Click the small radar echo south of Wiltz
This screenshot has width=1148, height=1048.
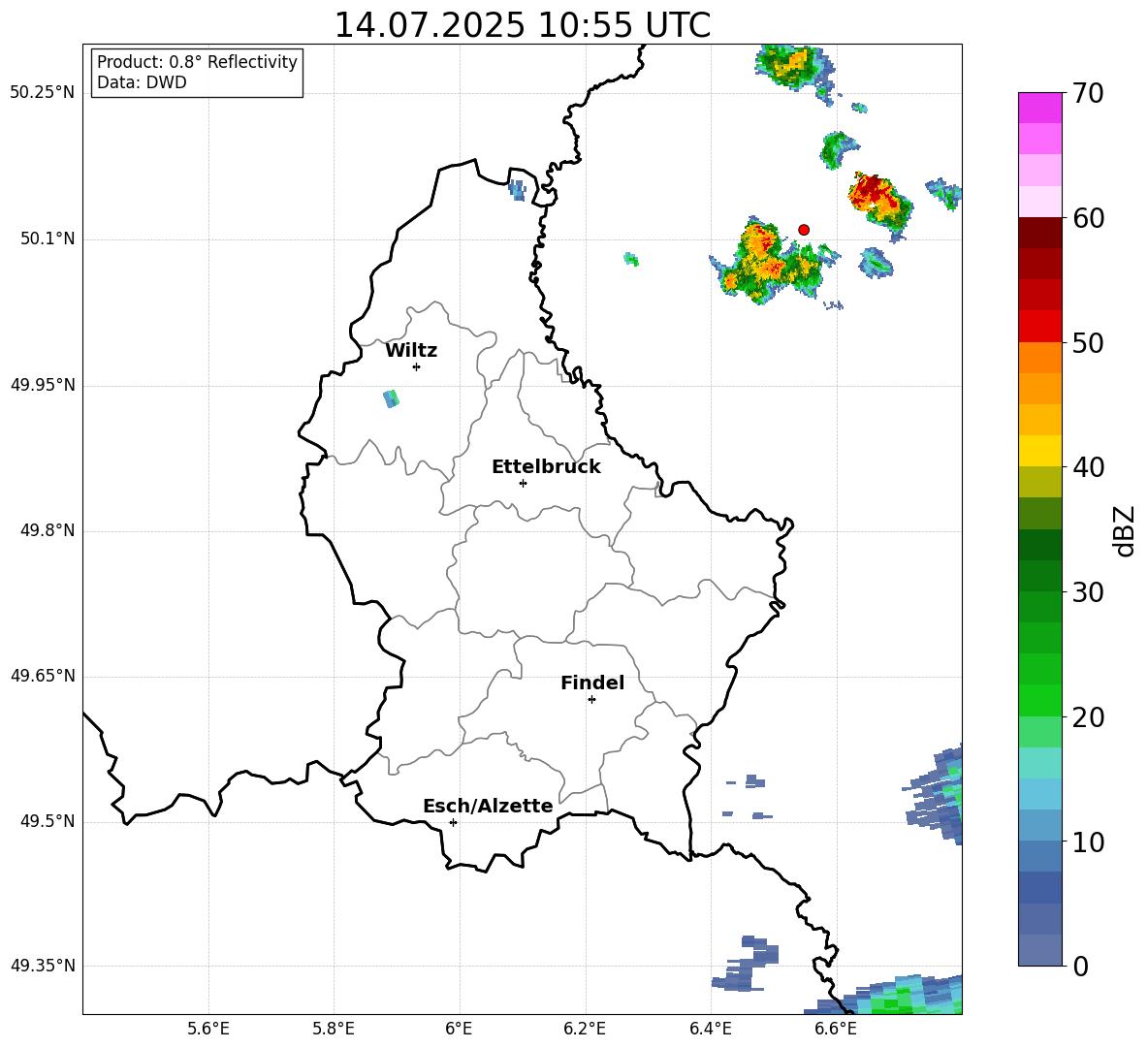point(391,398)
